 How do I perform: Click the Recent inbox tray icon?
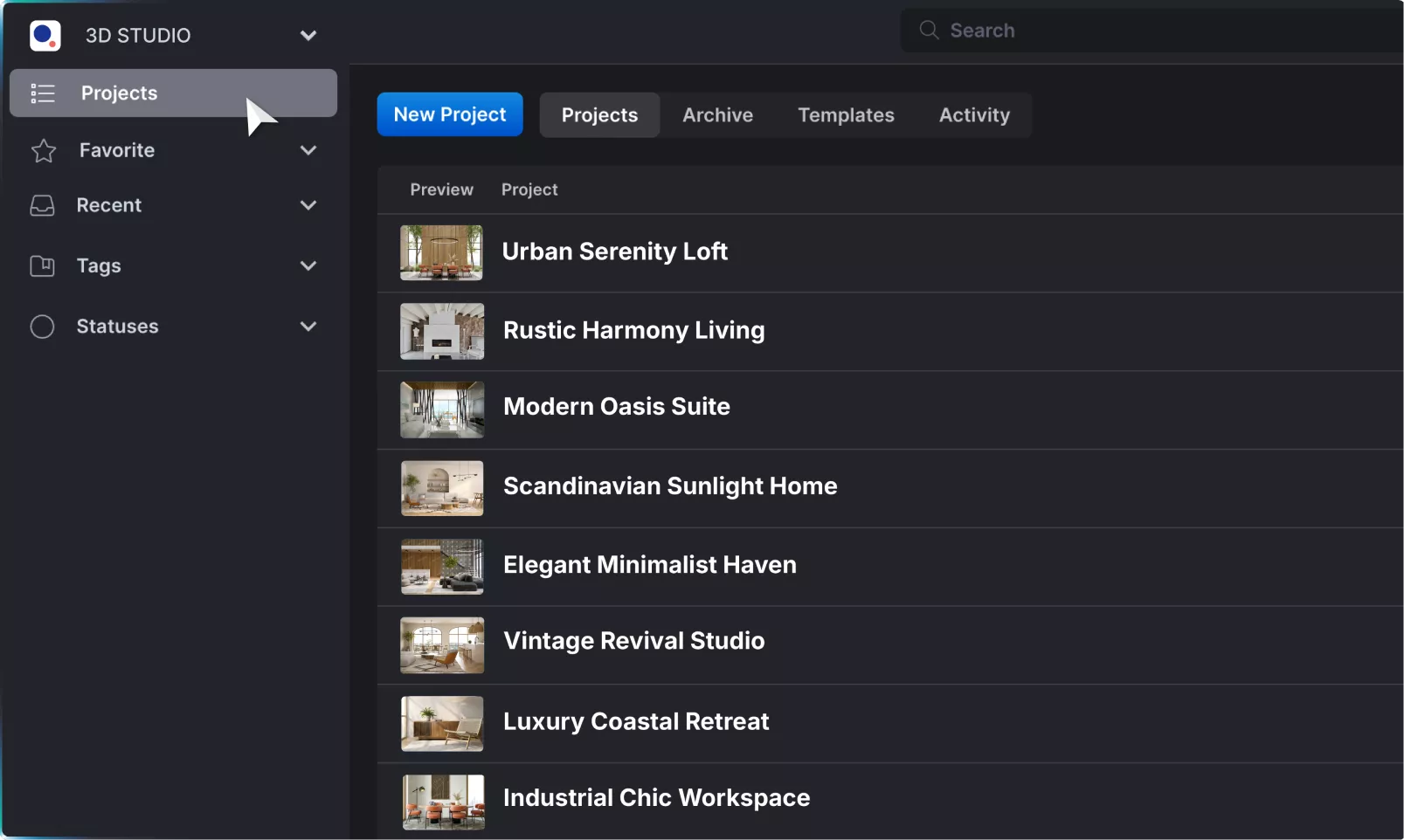(42, 206)
